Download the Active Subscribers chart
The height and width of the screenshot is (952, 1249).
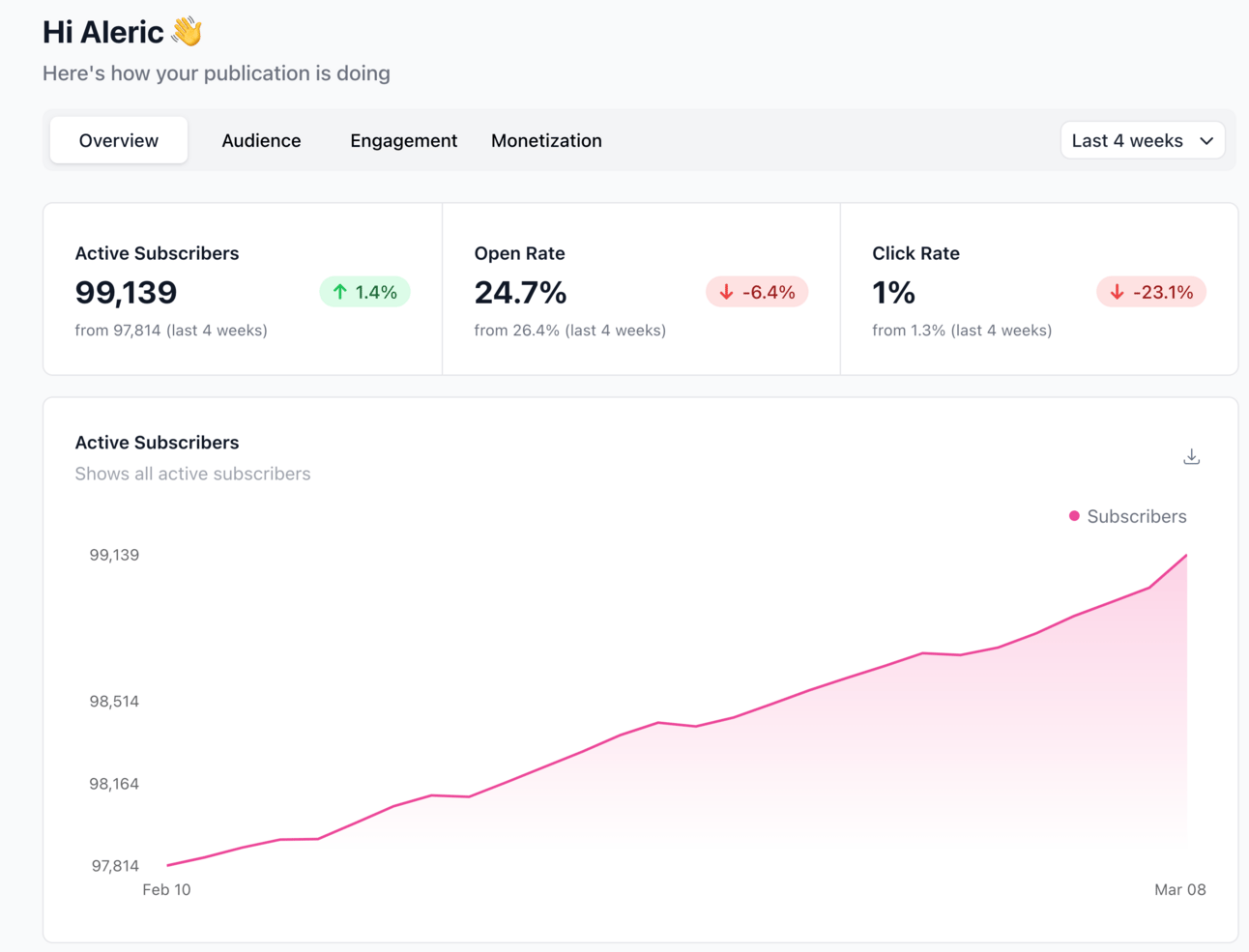pyautogui.click(x=1191, y=456)
